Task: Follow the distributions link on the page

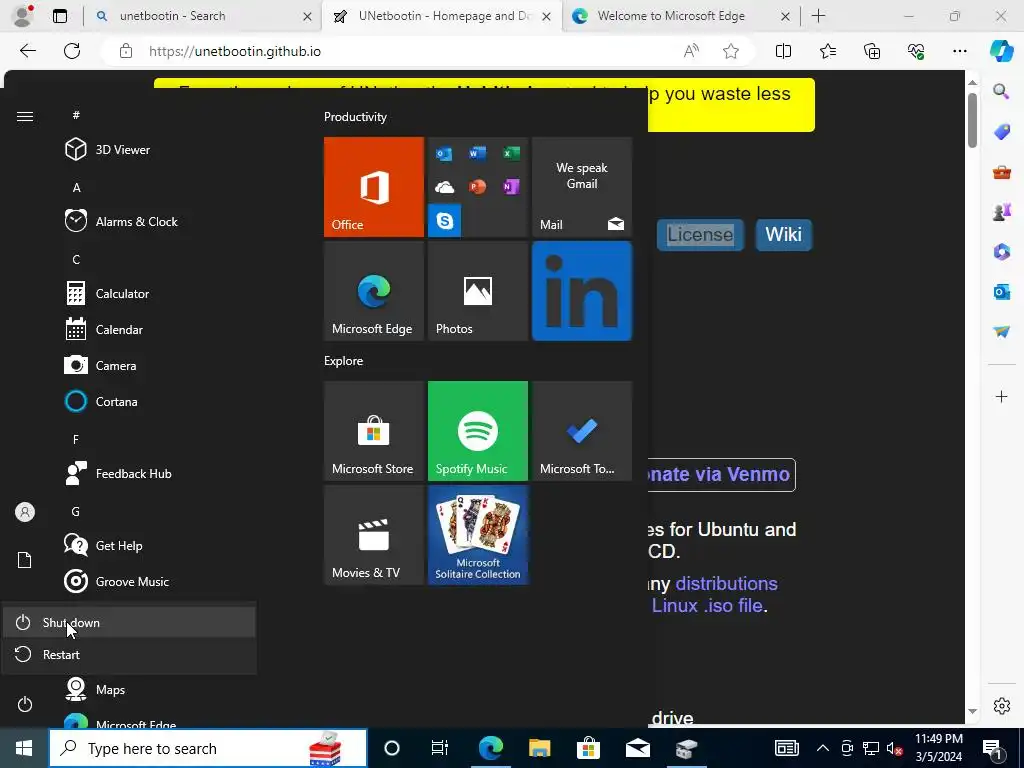Action: (726, 583)
